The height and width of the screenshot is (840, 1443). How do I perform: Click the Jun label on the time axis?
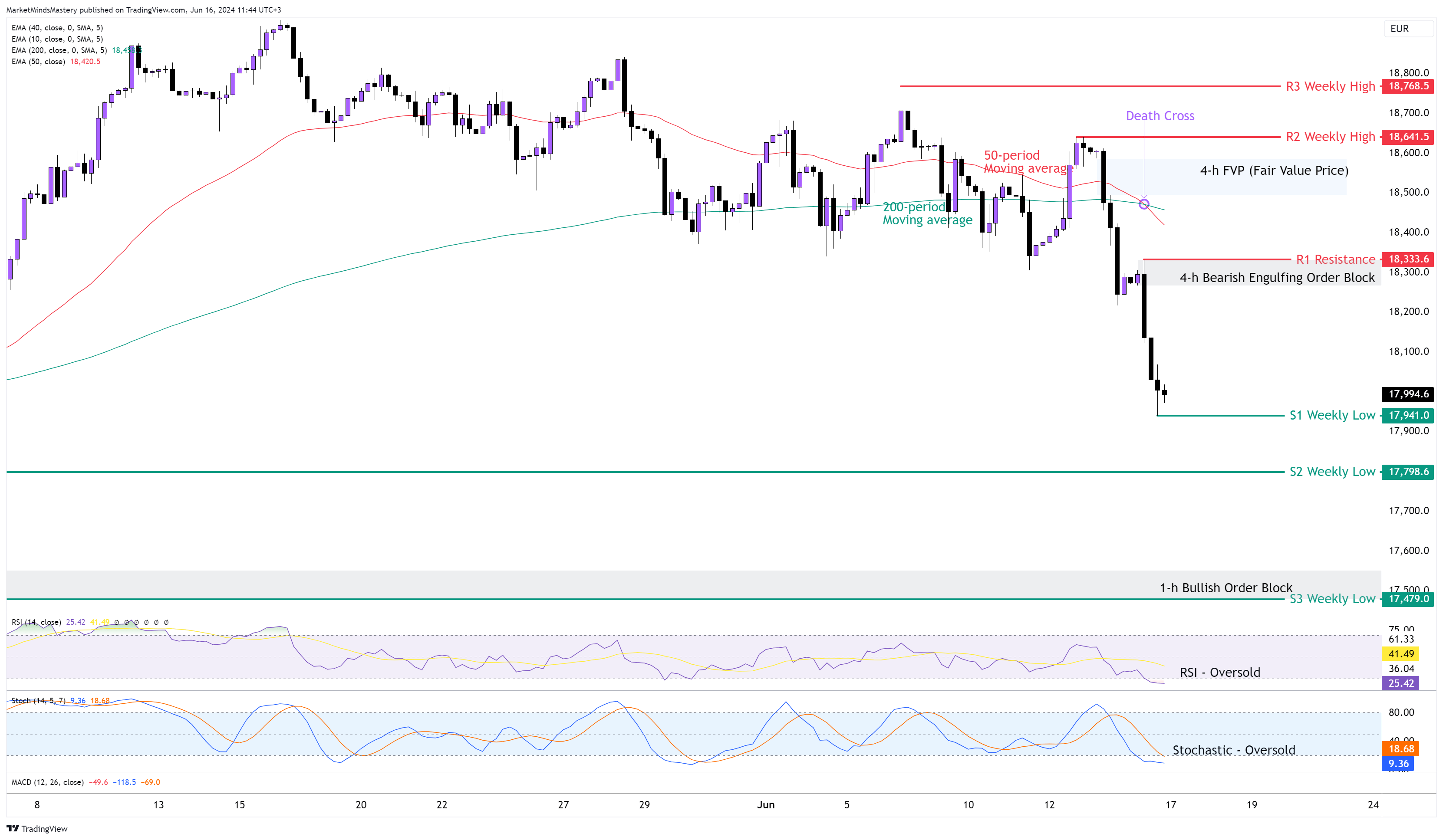766,804
